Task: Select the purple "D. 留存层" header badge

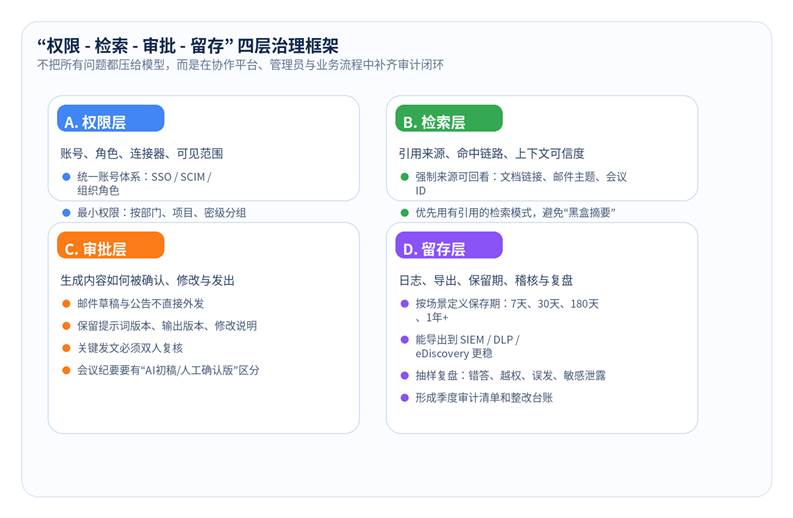Action: pos(449,249)
